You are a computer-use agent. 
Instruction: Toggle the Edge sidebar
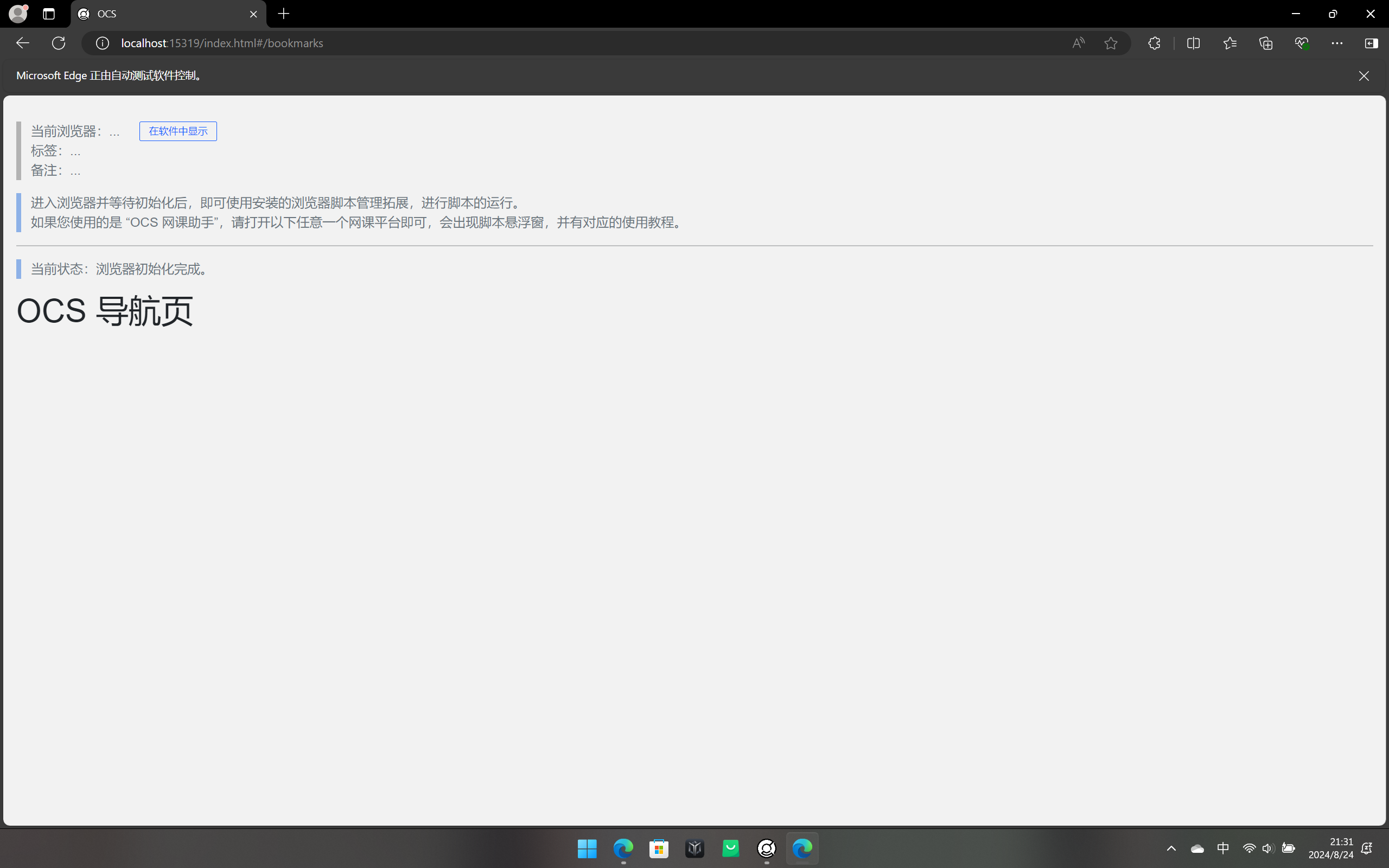pos(1371,43)
